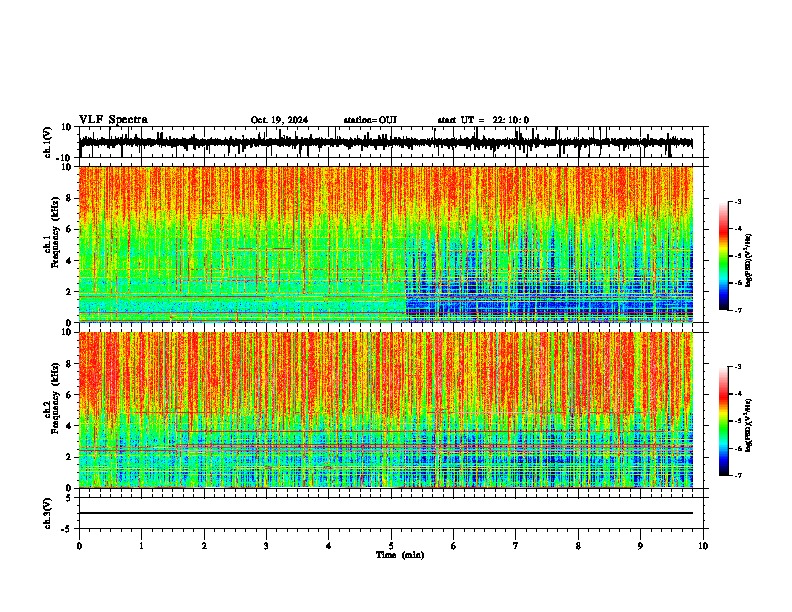The height and width of the screenshot is (612, 792).
Task: Click the ch.1 spectrogram color scale bar
Action: pyautogui.click(x=723, y=256)
